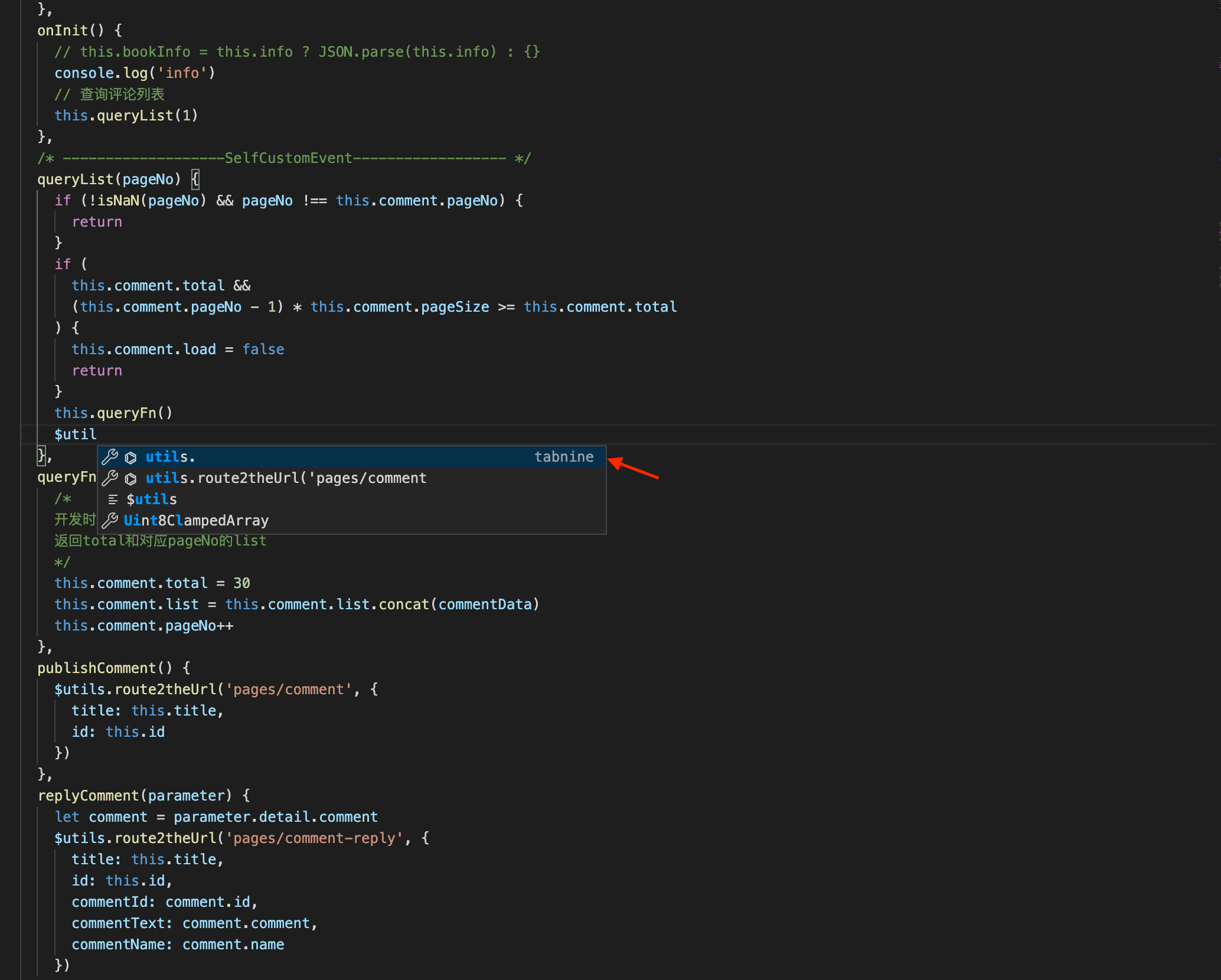Click the 'tabnine' label in suggestion list
The width and height of the screenshot is (1221, 980).
[x=564, y=457]
